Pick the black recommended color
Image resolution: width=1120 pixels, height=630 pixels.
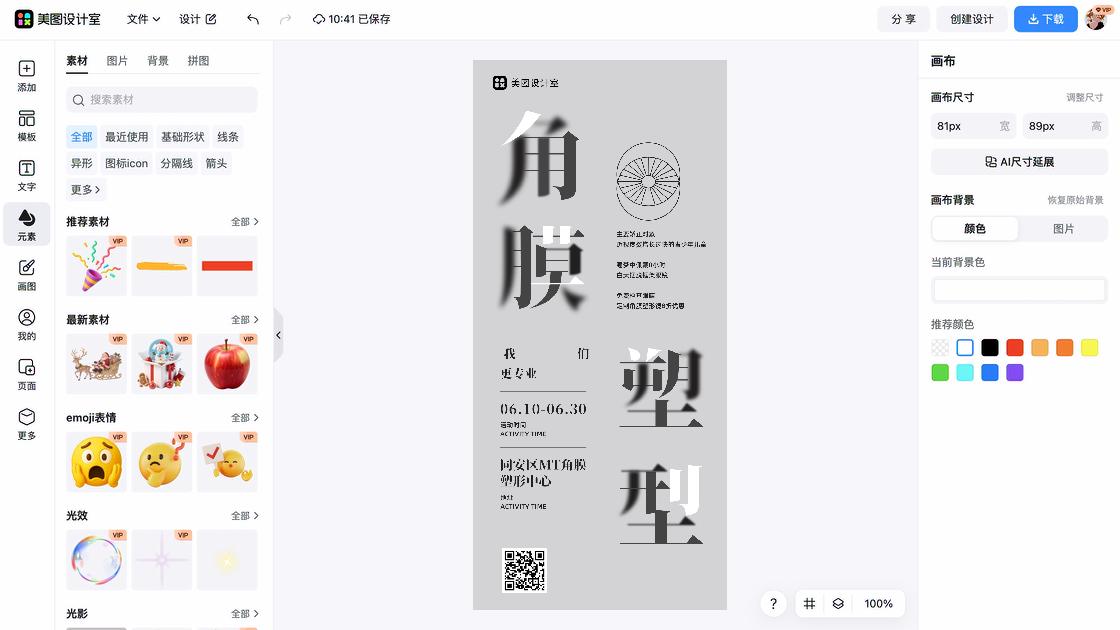990,348
